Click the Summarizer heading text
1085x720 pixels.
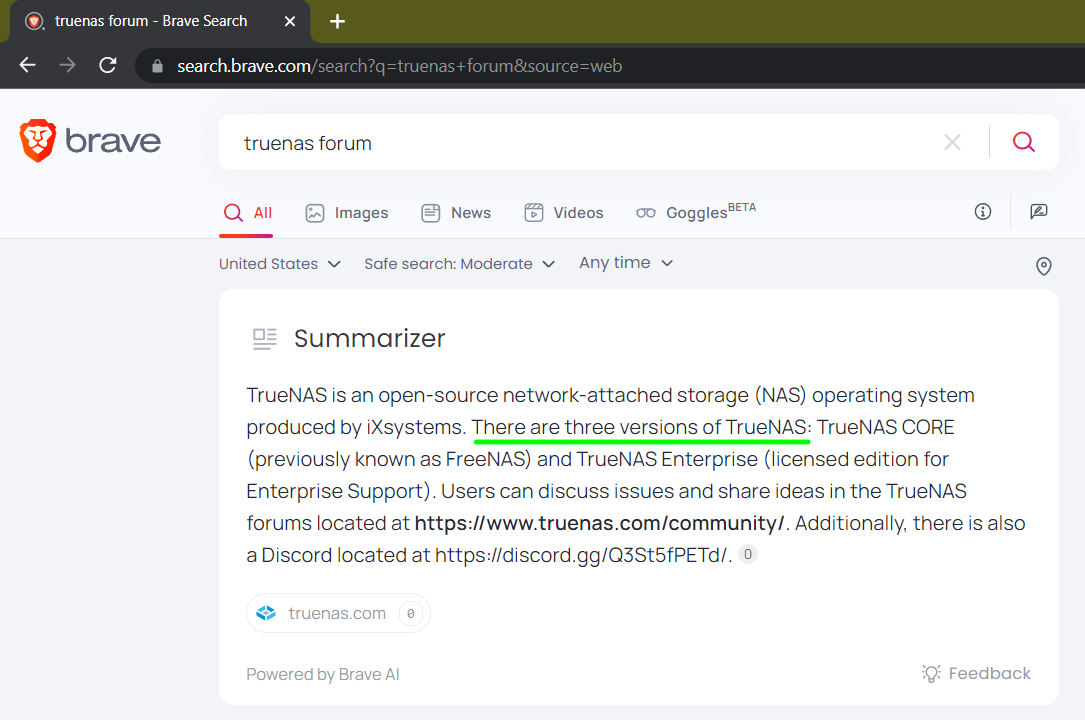(370, 338)
